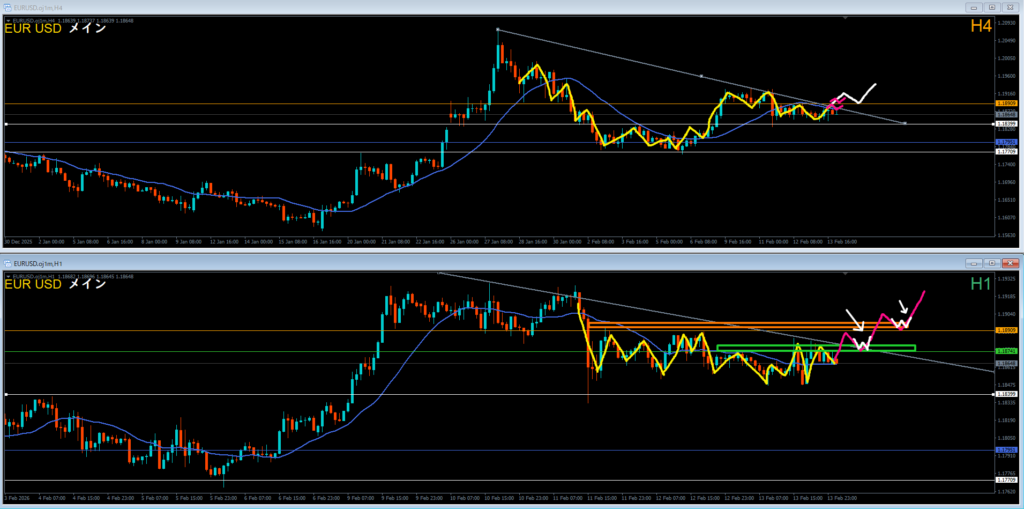This screenshot has width=1024, height=509.
Task: Close the EURUSD H4 chart window
Action: pyautogui.click(x=1010, y=7)
